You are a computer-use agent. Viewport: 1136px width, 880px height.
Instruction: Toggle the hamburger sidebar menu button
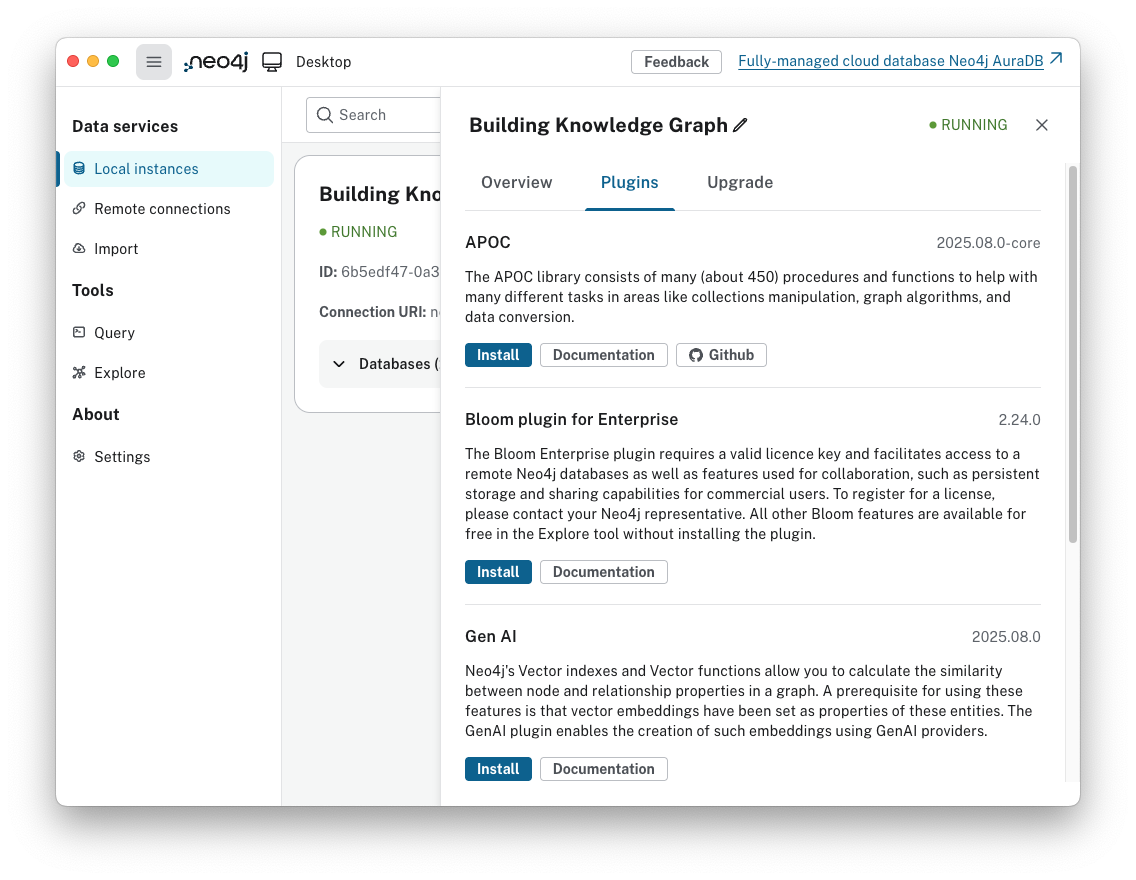154,62
